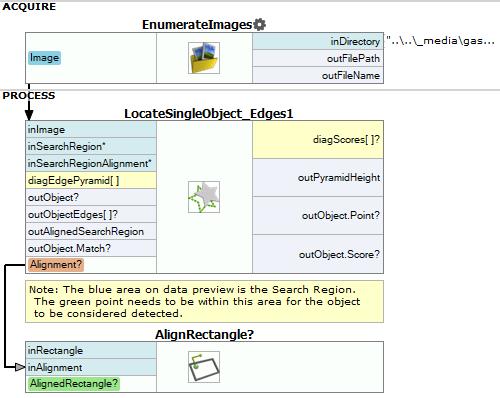
Task: Select the blue Image output label
Action: [x=44, y=58]
